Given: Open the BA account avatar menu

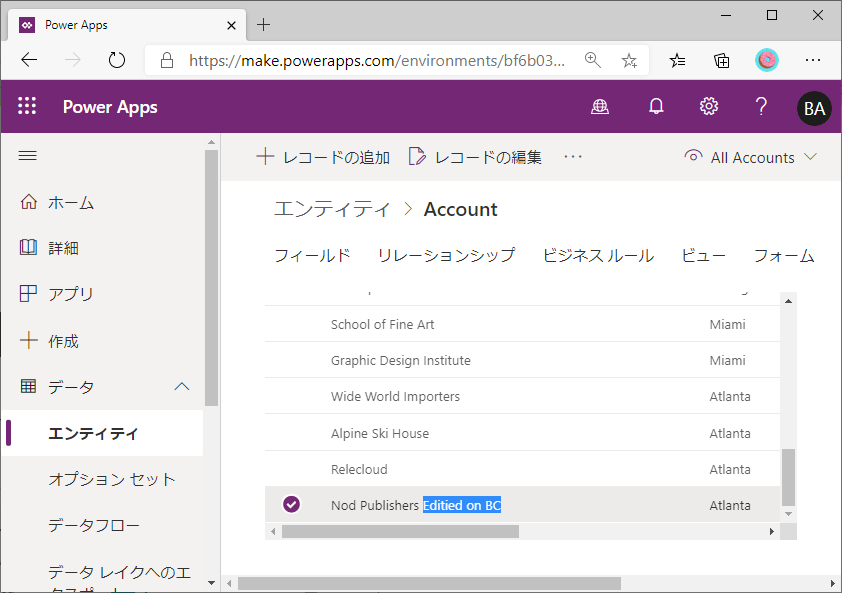Looking at the screenshot, I should (x=814, y=108).
